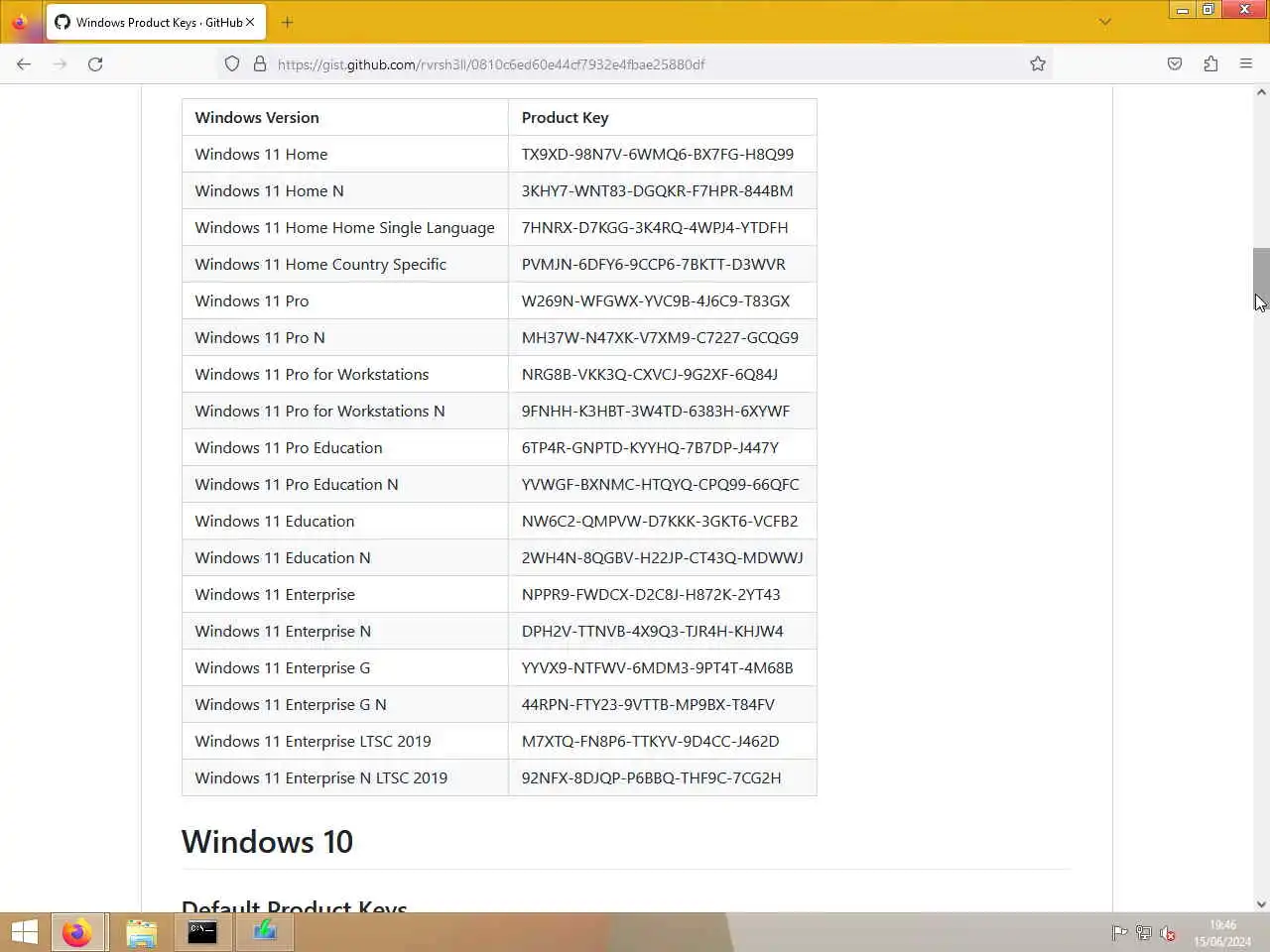Click the Windows Version column header
Image resolution: width=1270 pixels, height=952 pixels.
(x=345, y=117)
